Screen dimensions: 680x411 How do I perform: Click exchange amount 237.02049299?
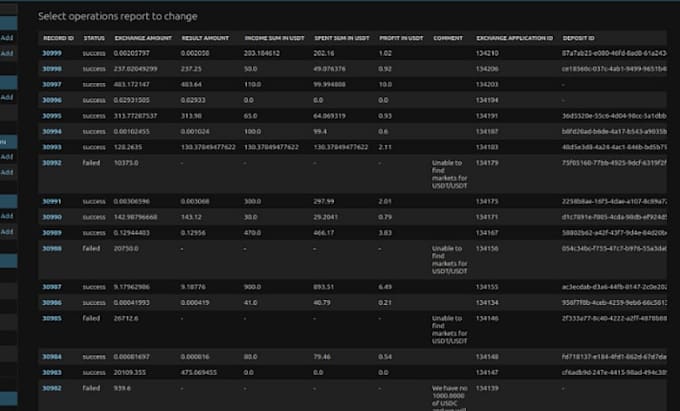[135, 69]
